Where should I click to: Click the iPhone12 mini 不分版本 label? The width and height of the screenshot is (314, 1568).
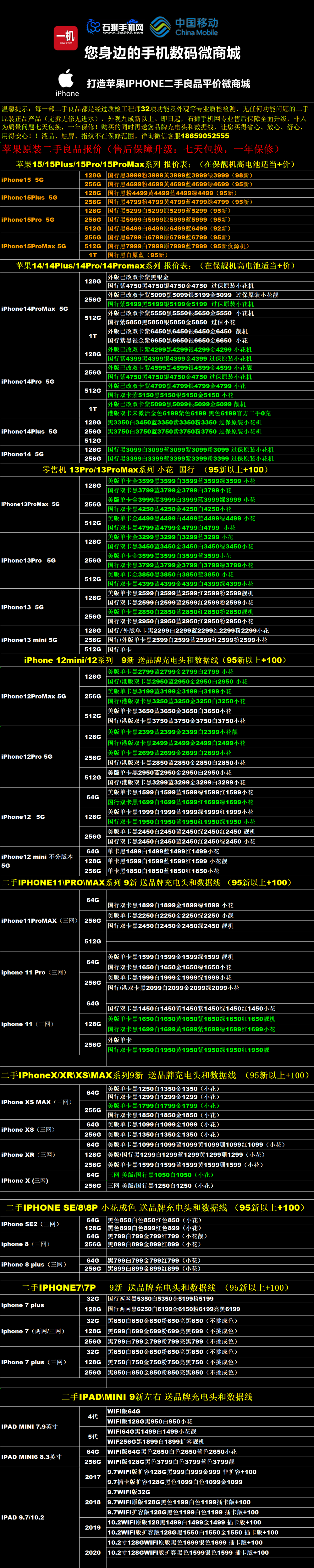(x=37, y=861)
